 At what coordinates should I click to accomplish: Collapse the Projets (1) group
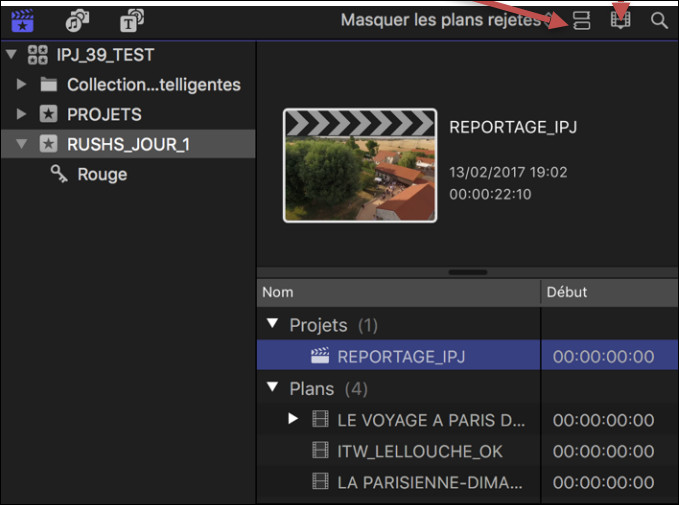272,323
